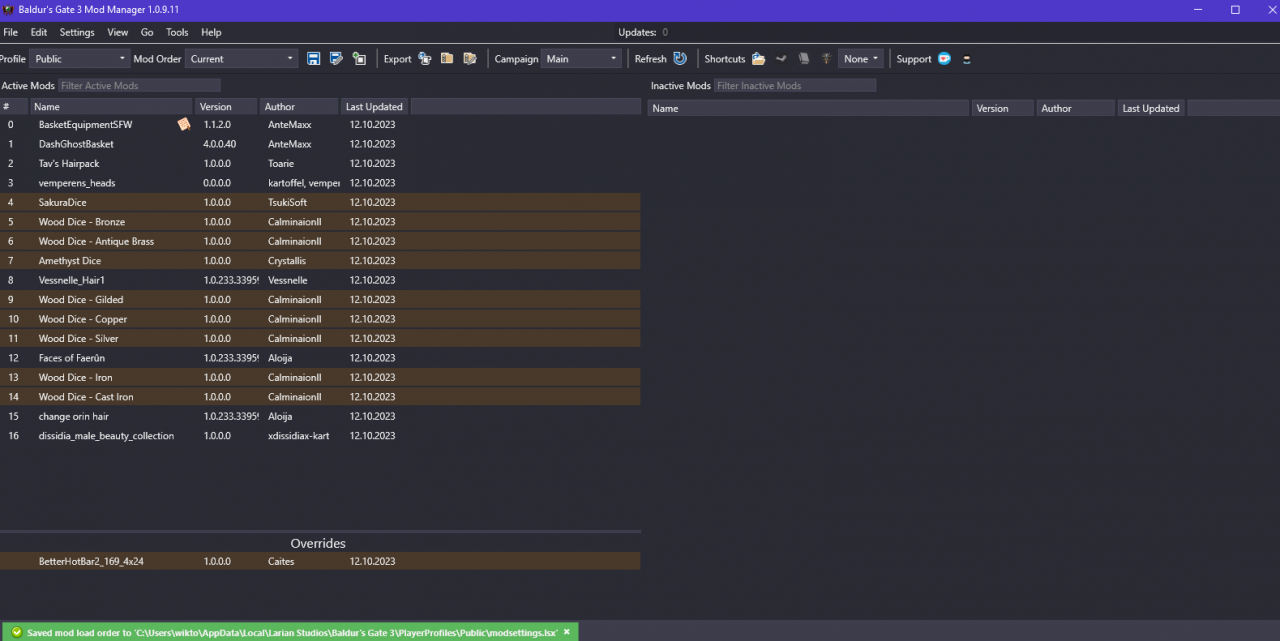Add a new mod order with the plus icon
Viewport: 1280px width, 641px height.
click(x=359, y=59)
